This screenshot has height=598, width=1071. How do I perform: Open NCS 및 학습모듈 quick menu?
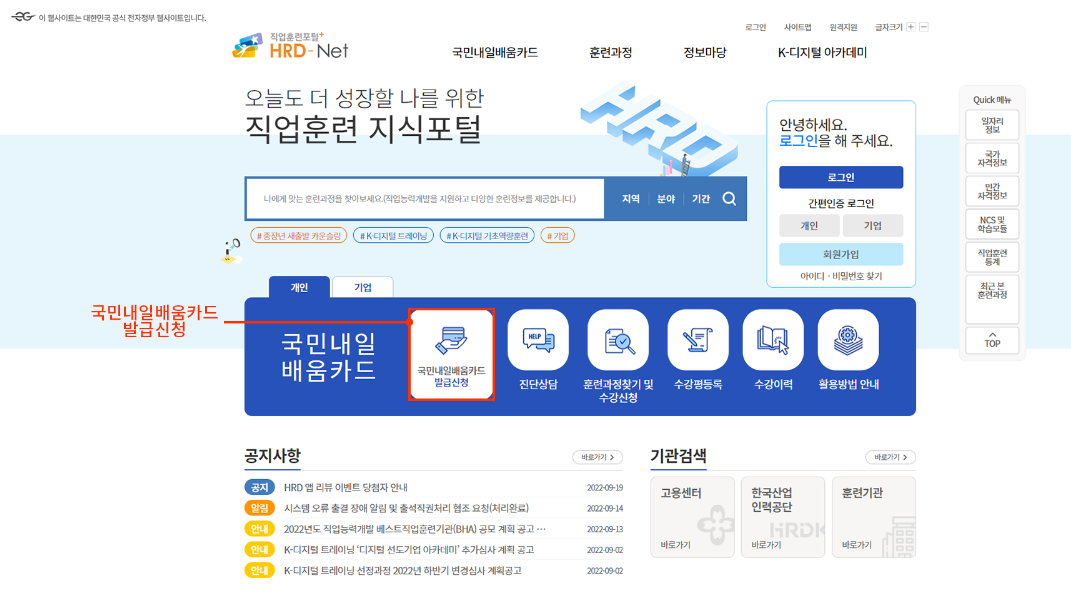(992, 224)
